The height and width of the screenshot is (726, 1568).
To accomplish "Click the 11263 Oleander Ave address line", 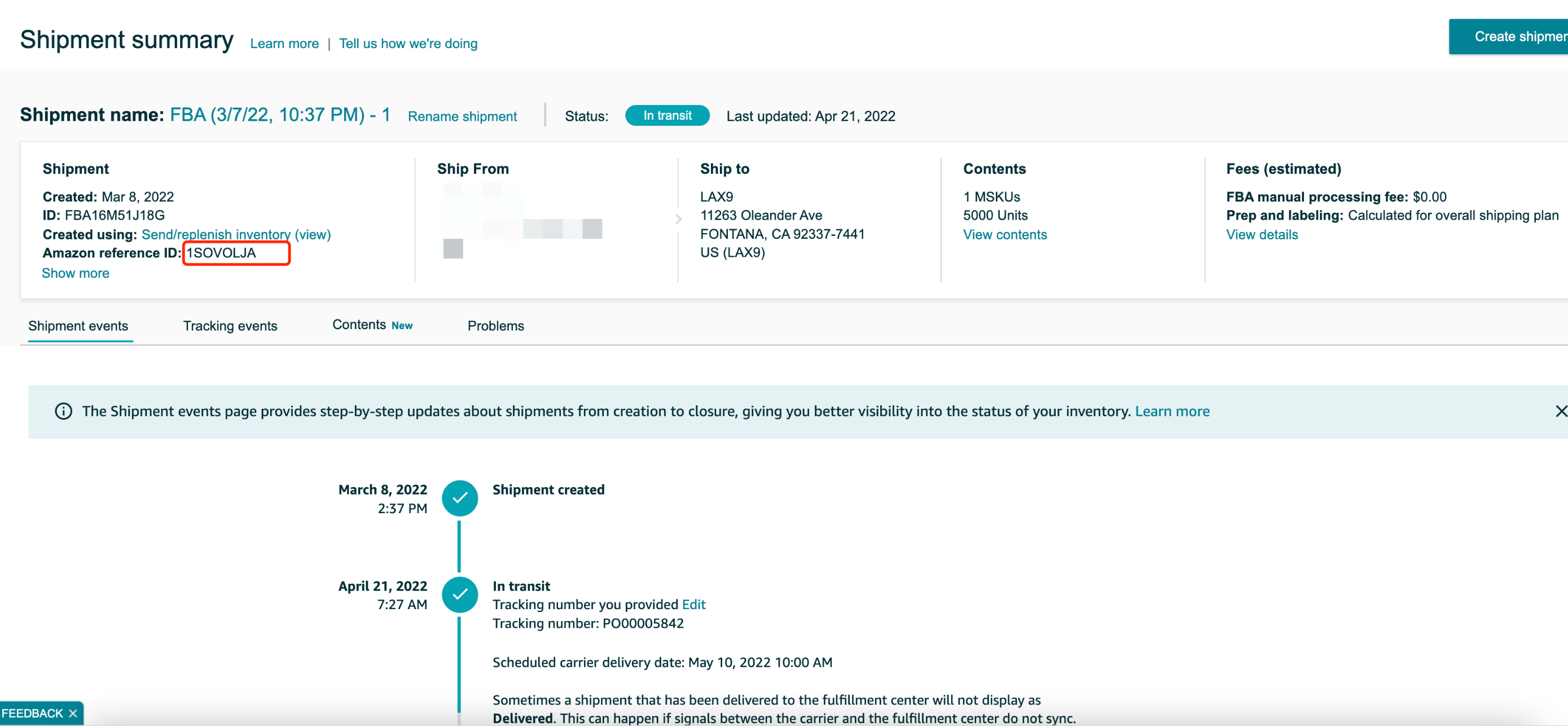I will pos(761,215).
